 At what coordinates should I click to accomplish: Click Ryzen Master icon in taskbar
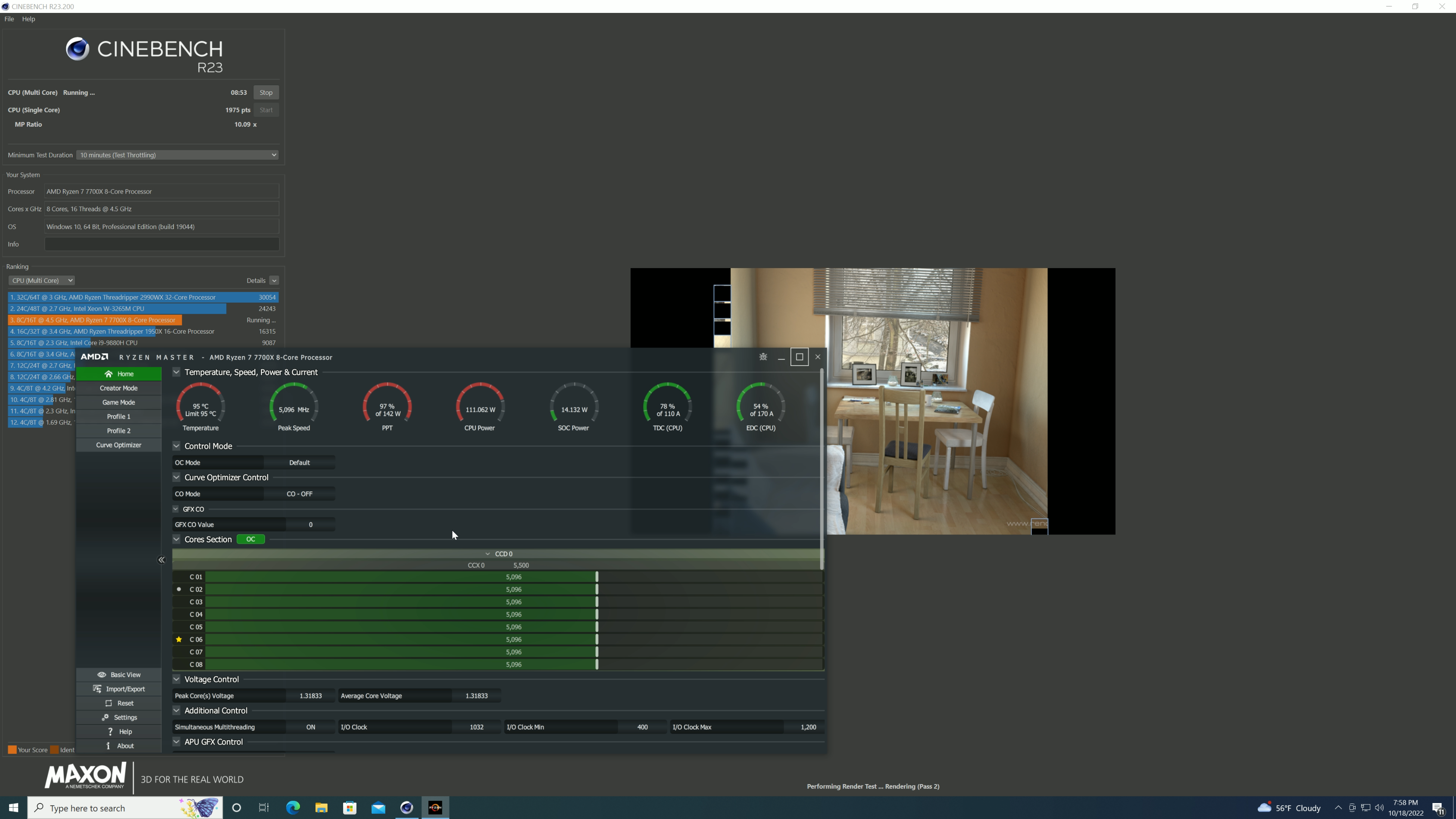(435, 808)
